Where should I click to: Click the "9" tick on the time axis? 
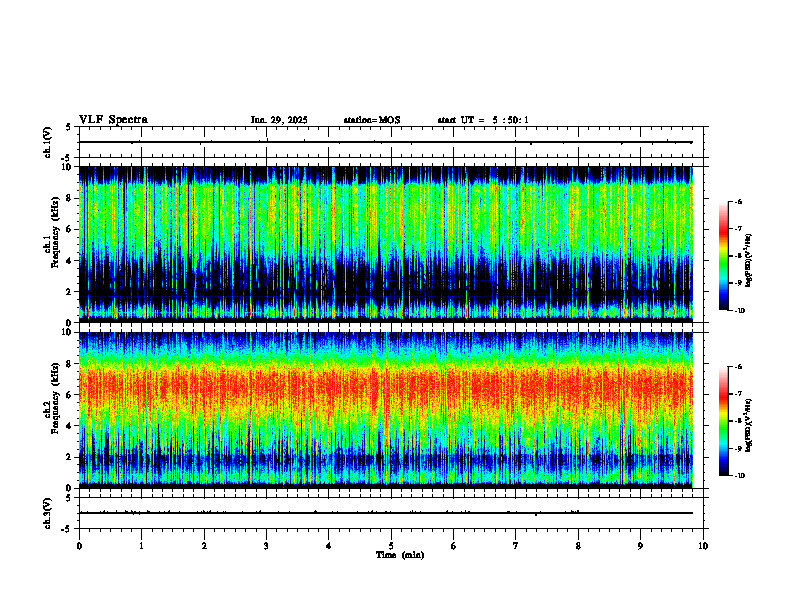pyautogui.click(x=640, y=546)
